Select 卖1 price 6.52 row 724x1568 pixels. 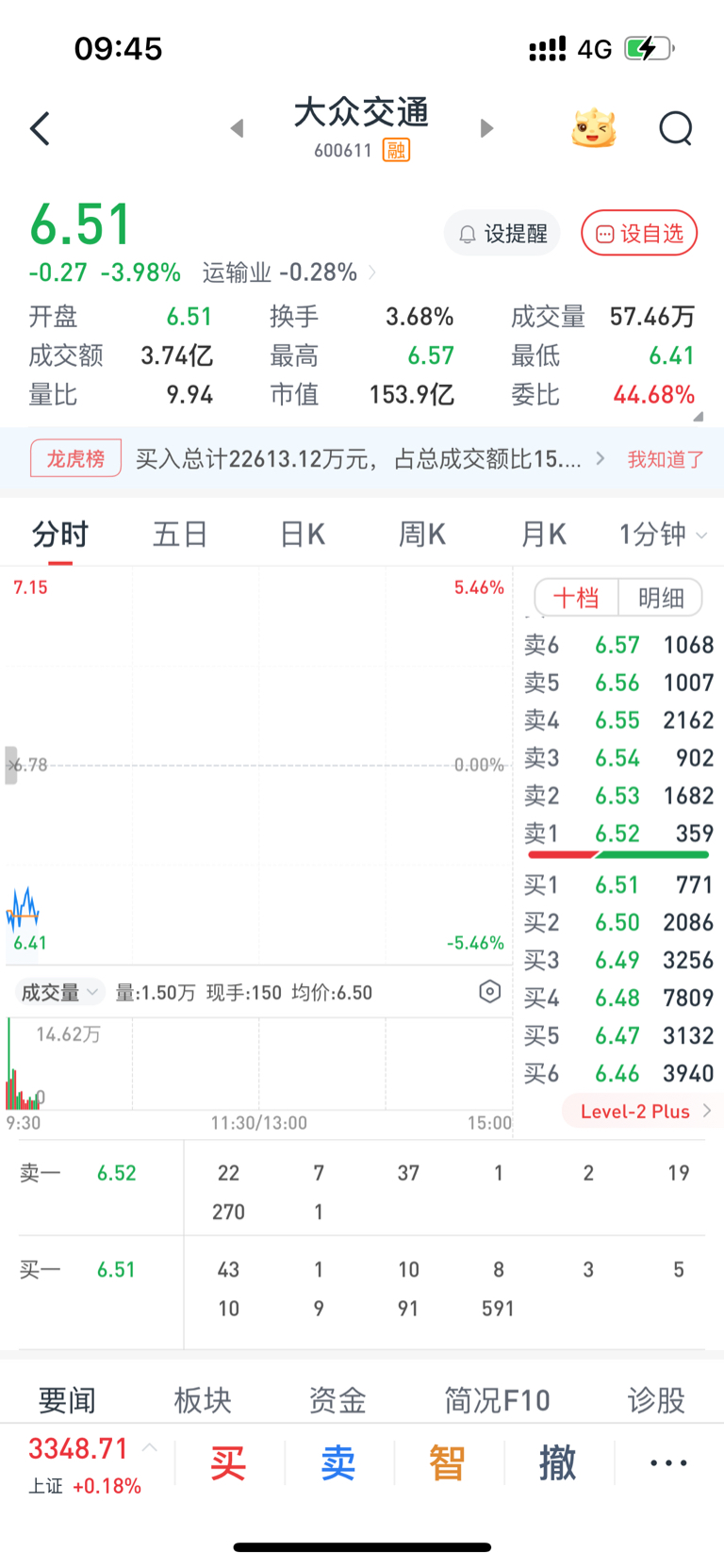click(618, 834)
